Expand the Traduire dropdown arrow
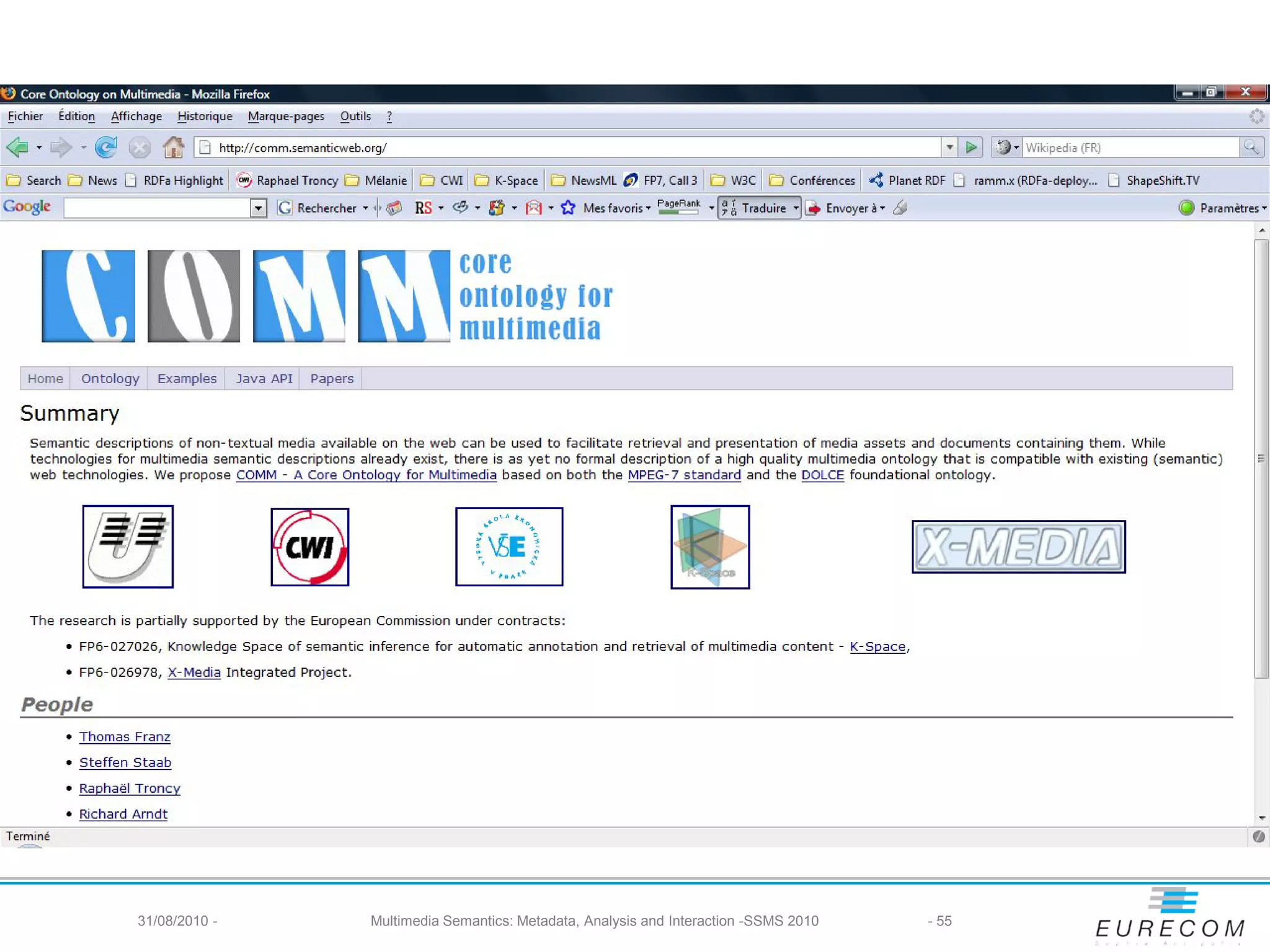Image resolution: width=1270 pixels, height=952 pixels. 795,208
